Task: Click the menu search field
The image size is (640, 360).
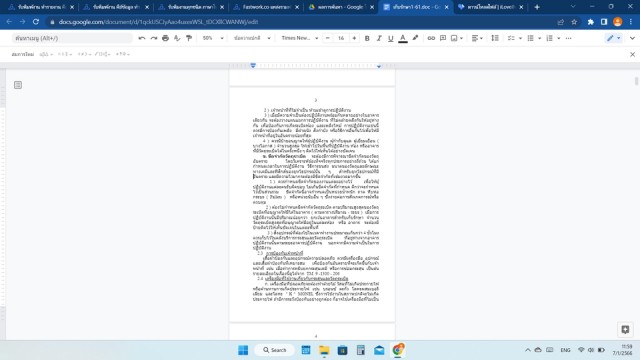Action: pos(72,38)
